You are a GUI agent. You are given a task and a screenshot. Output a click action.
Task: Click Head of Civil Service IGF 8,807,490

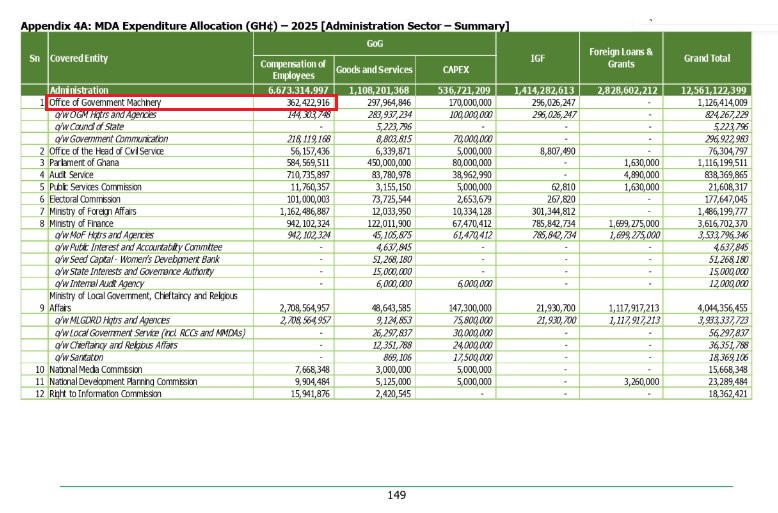[557, 151]
